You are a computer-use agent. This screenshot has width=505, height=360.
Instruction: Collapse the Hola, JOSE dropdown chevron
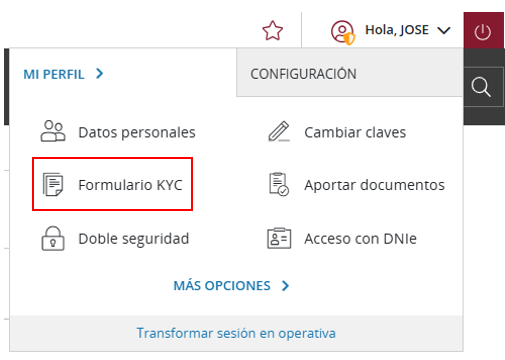[x=444, y=31]
